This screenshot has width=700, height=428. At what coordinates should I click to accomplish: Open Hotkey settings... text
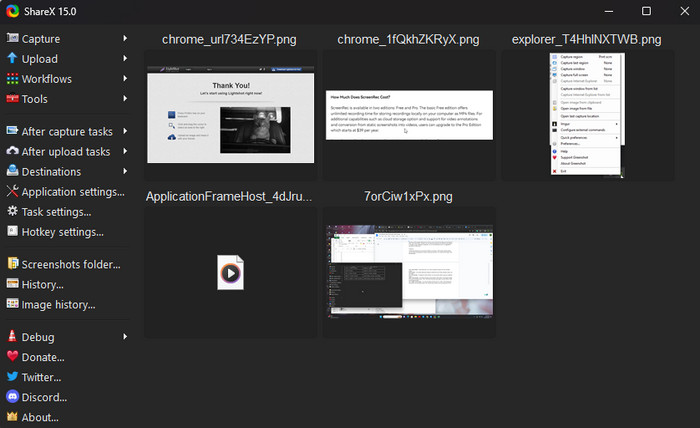pos(62,232)
